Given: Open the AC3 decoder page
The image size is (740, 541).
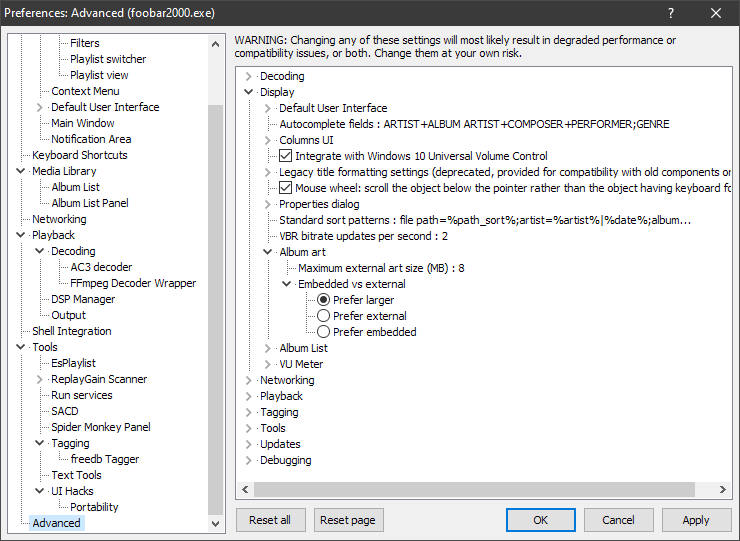Looking at the screenshot, I should [101, 267].
